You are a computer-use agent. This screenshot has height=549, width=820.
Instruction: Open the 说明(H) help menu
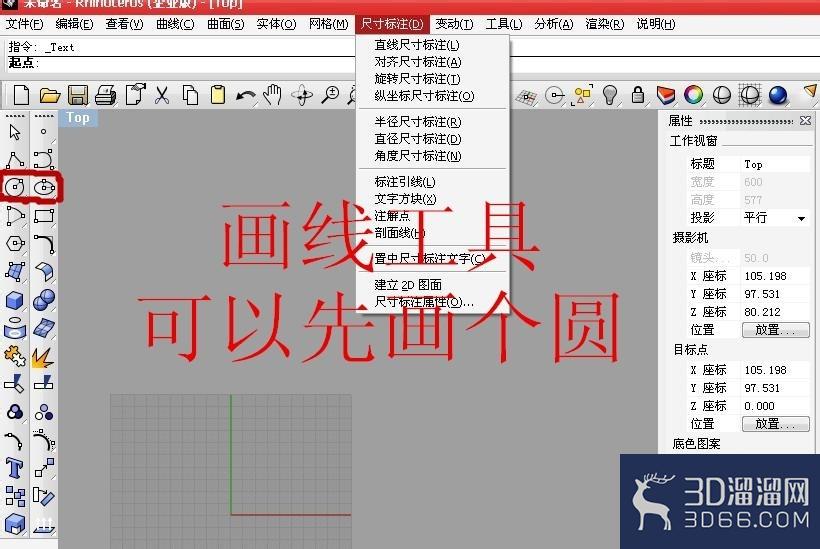click(x=656, y=24)
